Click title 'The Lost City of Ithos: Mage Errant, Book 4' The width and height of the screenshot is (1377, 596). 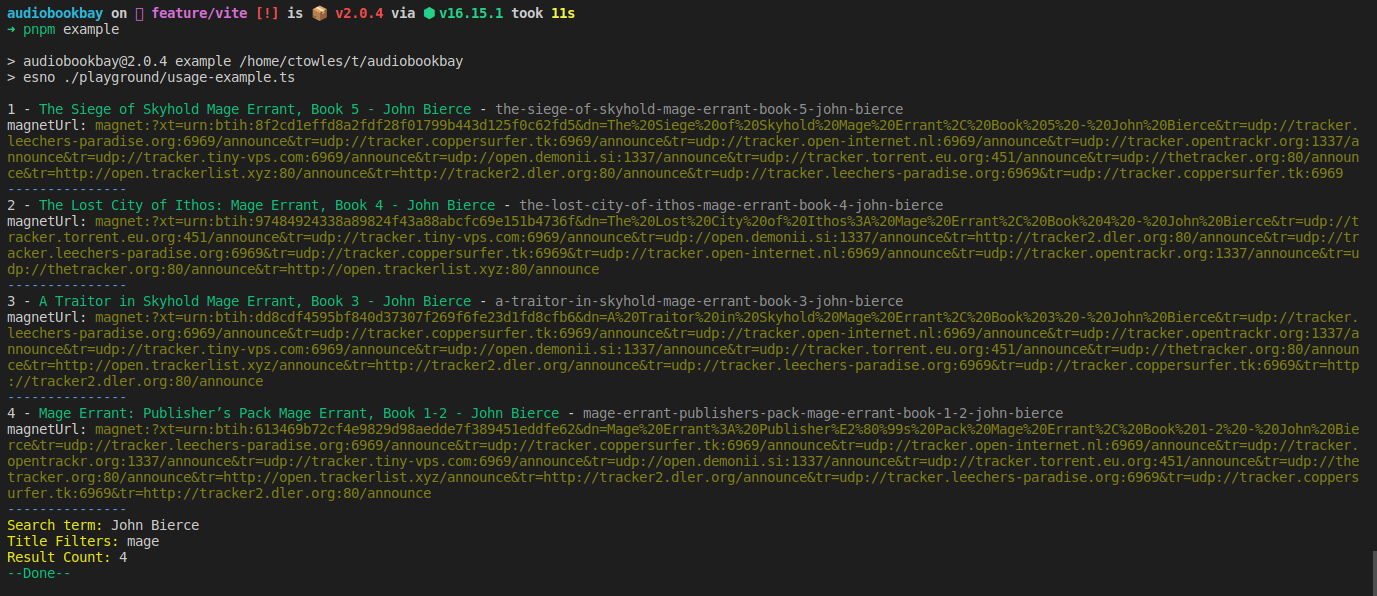[211, 205]
